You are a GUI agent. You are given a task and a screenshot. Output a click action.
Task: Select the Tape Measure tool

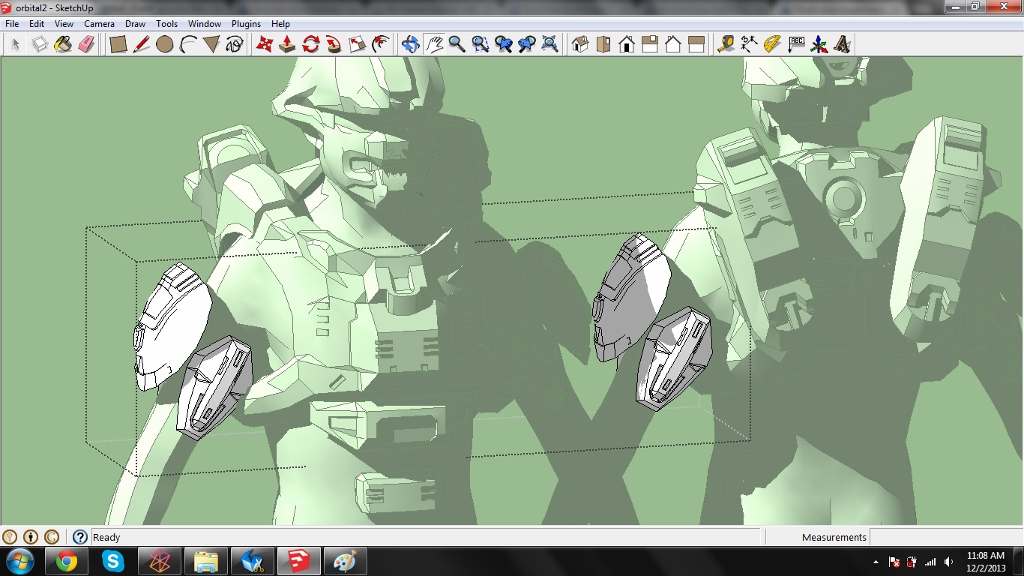[726, 44]
